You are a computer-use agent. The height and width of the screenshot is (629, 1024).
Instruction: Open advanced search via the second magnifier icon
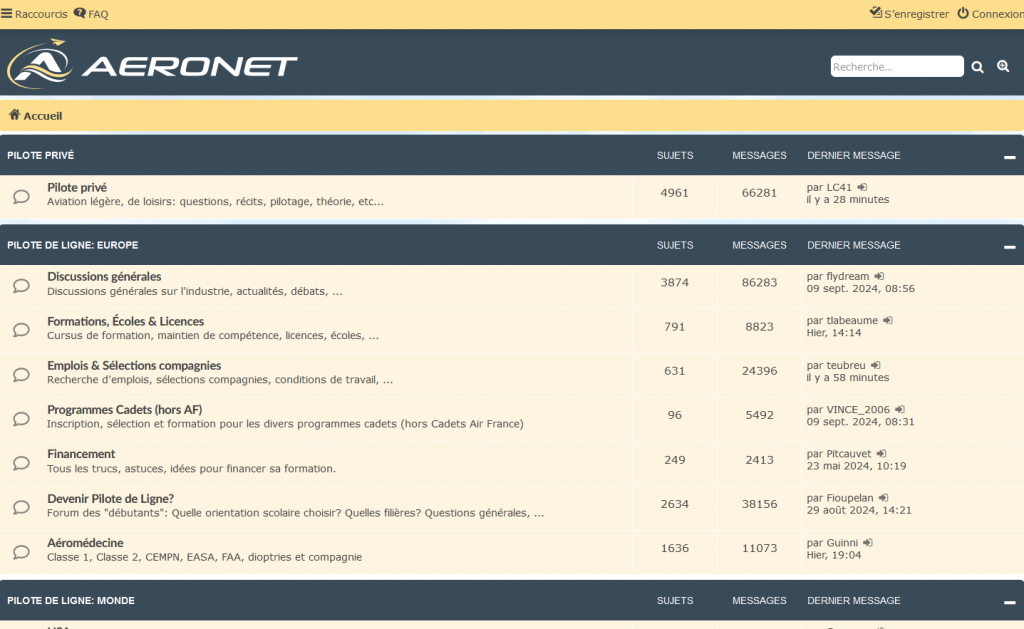pos(1003,66)
